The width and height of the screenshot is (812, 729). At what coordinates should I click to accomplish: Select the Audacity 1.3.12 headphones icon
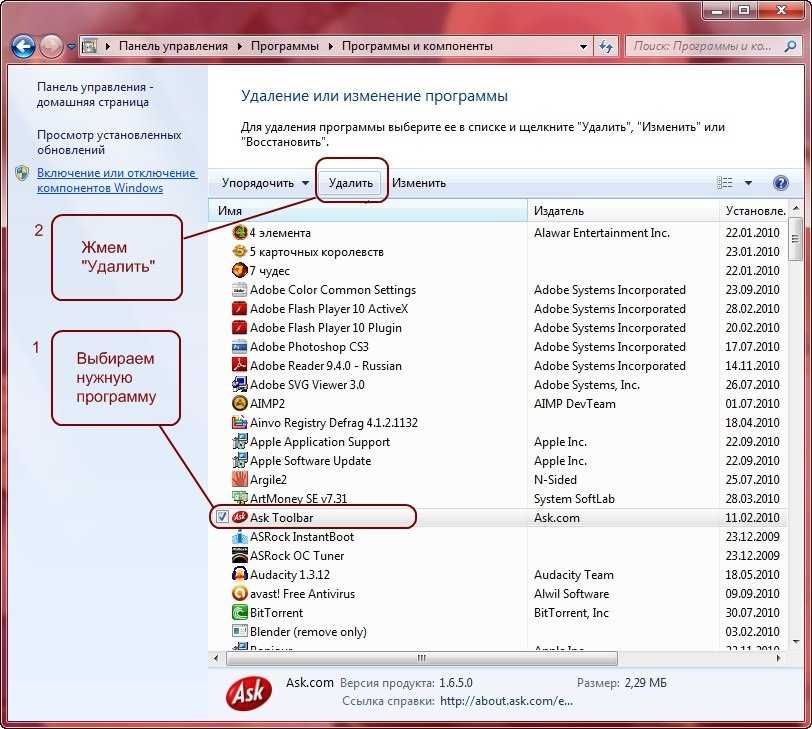pyautogui.click(x=239, y=575)
